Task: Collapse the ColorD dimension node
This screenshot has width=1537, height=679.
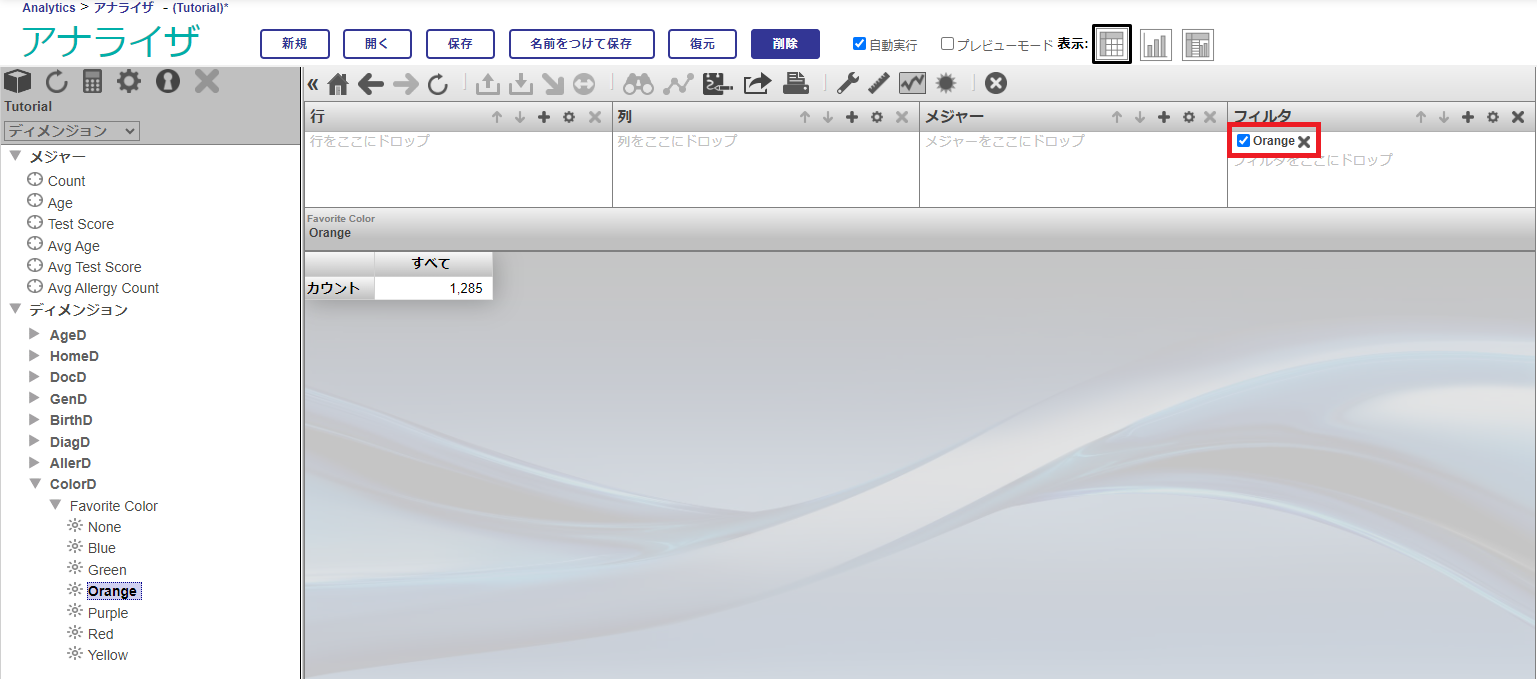Action: (x=34, y=484)
